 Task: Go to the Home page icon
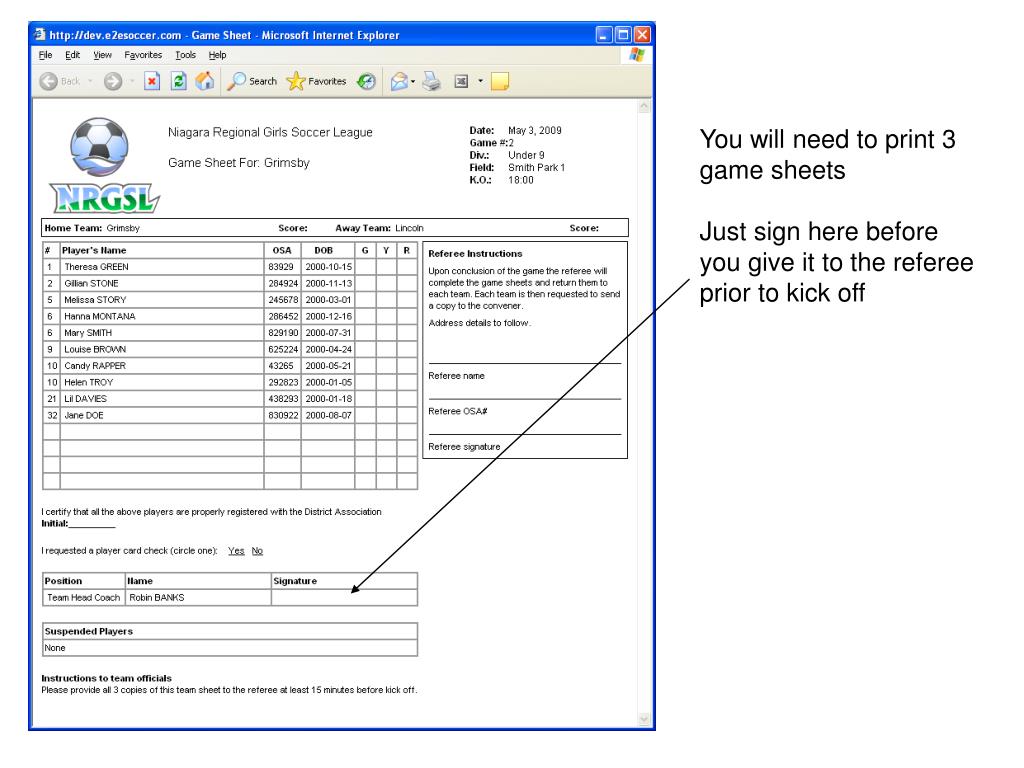coord(204,81)
